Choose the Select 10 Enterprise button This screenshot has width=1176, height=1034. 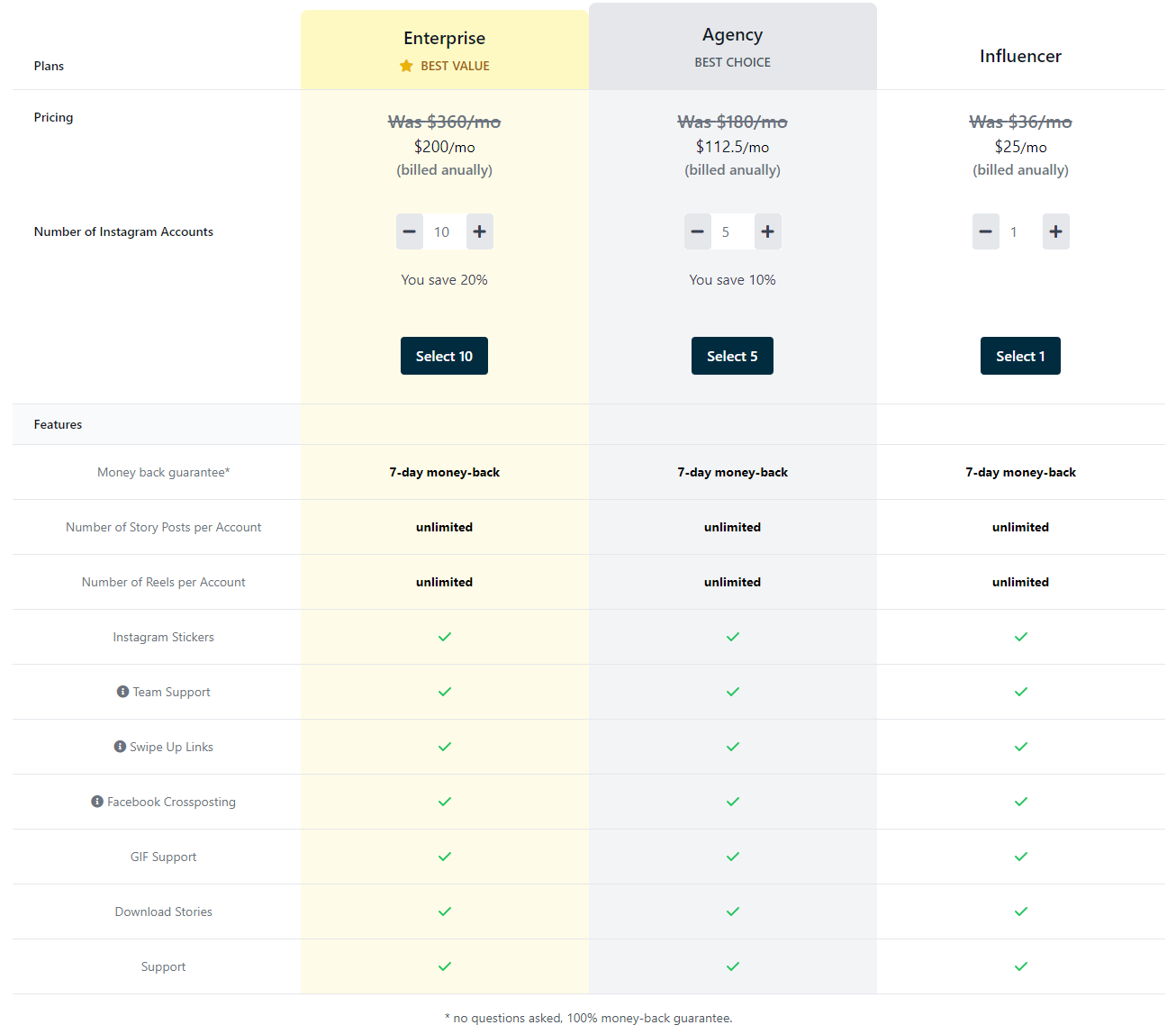pyautogui.click(x=444, y=356)
